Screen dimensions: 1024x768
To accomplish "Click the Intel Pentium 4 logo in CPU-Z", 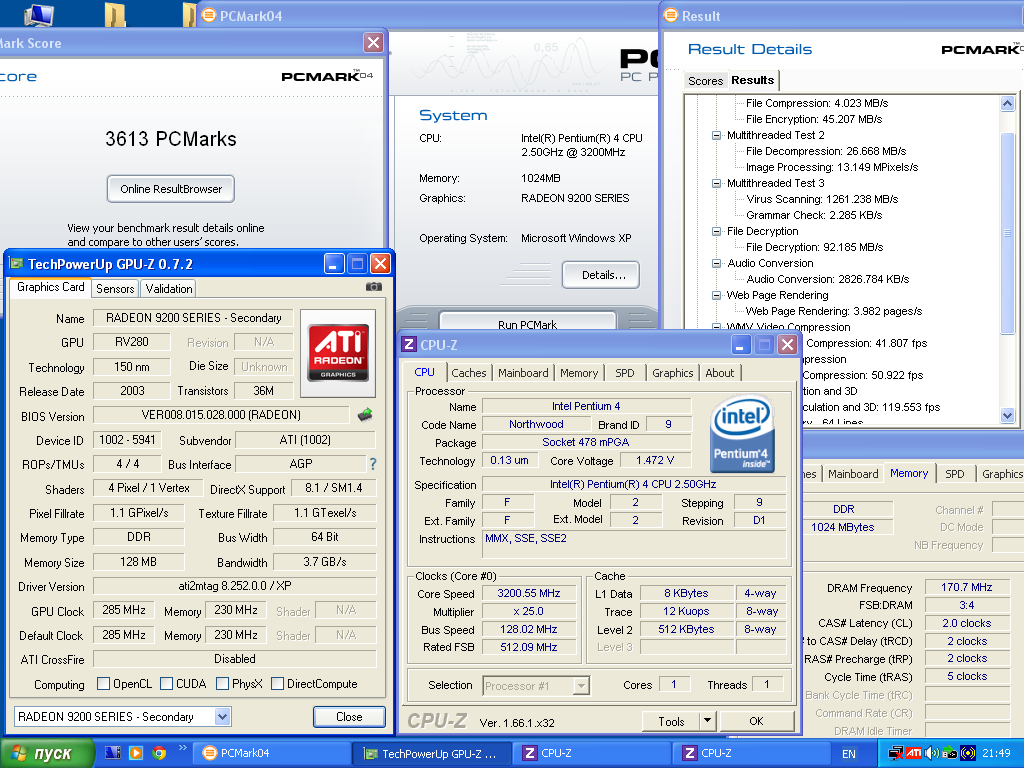I will [741, 434].
